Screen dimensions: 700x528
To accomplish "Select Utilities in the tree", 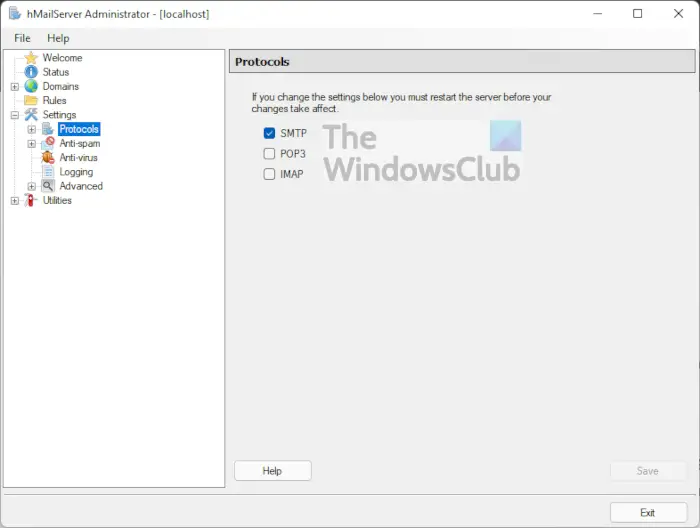I will [x=57, y=200].
